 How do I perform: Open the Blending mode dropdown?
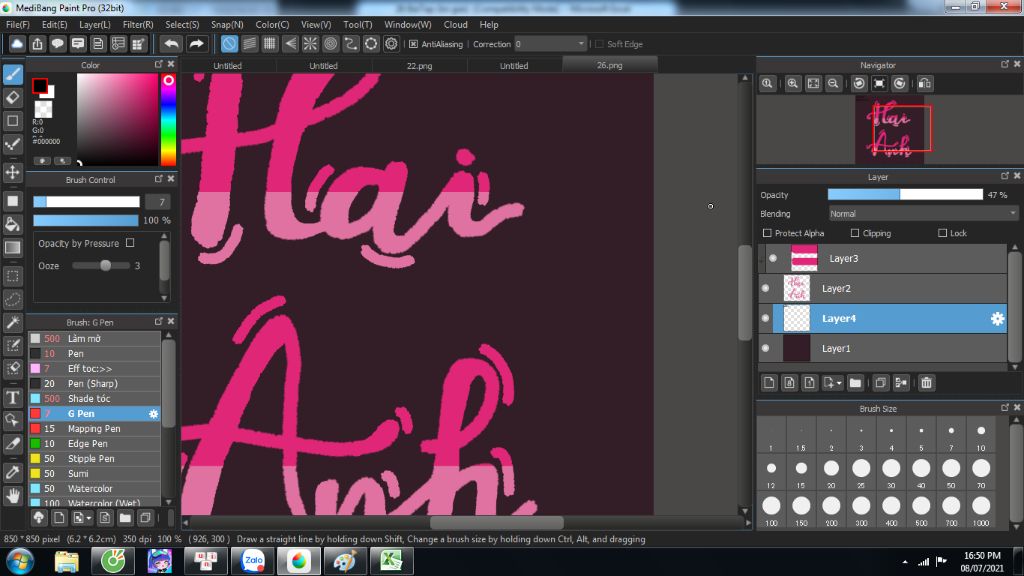pyautogui.click(x=923, y=214)
